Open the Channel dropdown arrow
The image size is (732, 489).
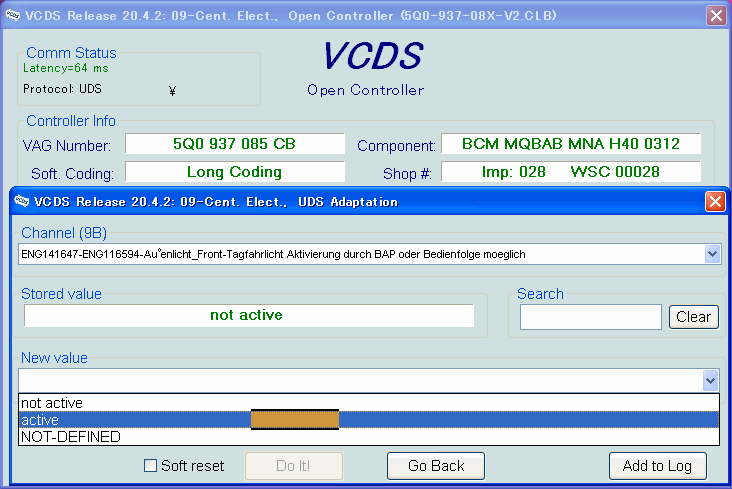pyautogui.click(x=712, y=254)
